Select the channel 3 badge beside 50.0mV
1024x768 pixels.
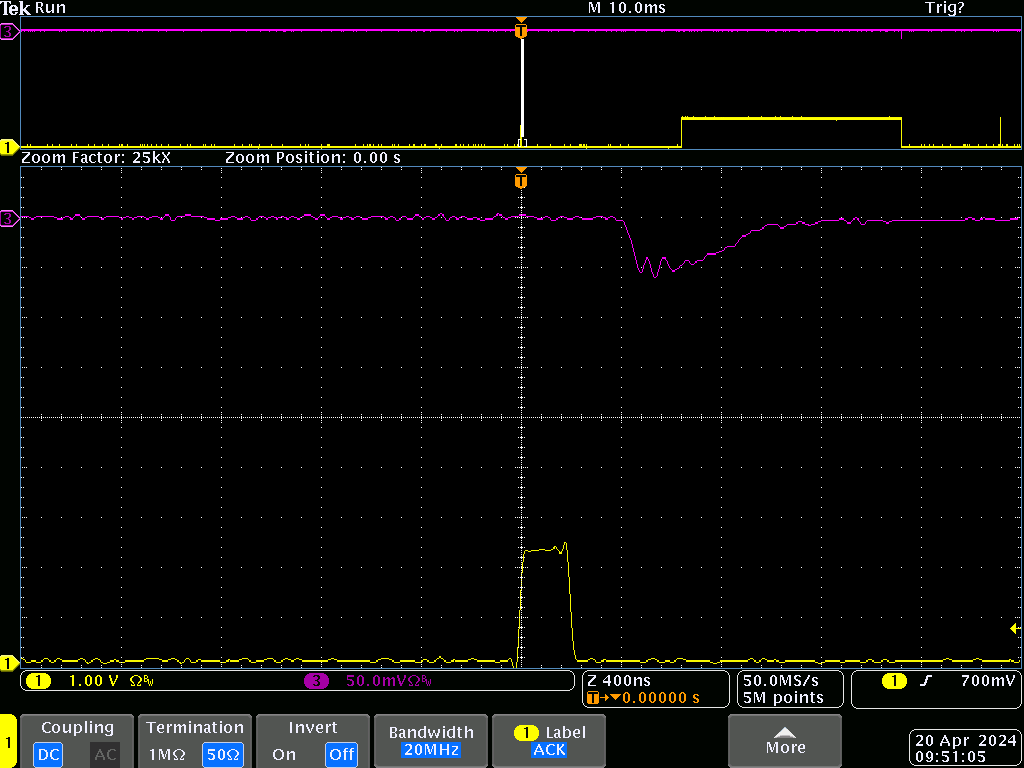click(x=317, y=681)
